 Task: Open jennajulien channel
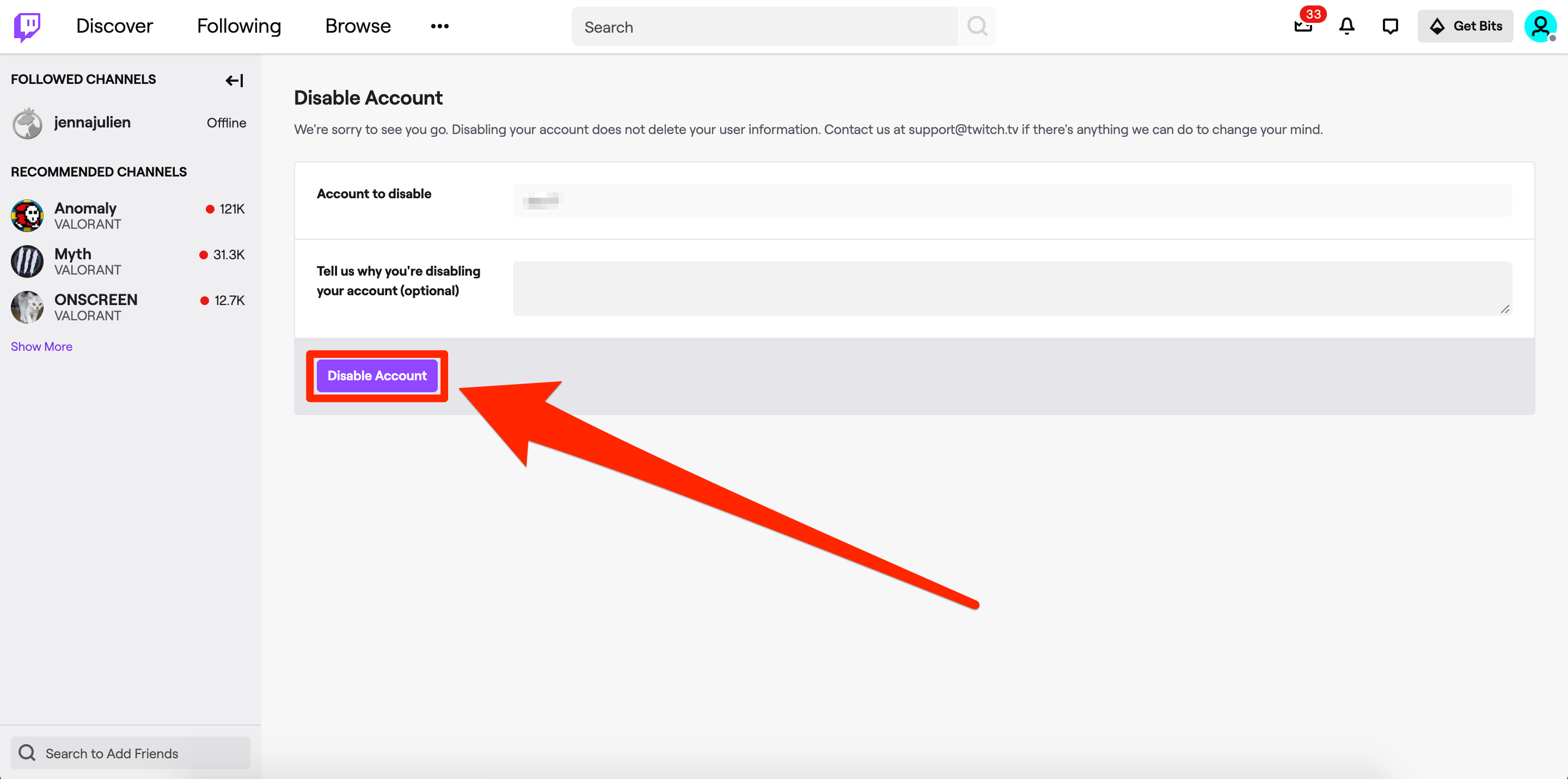130,123
